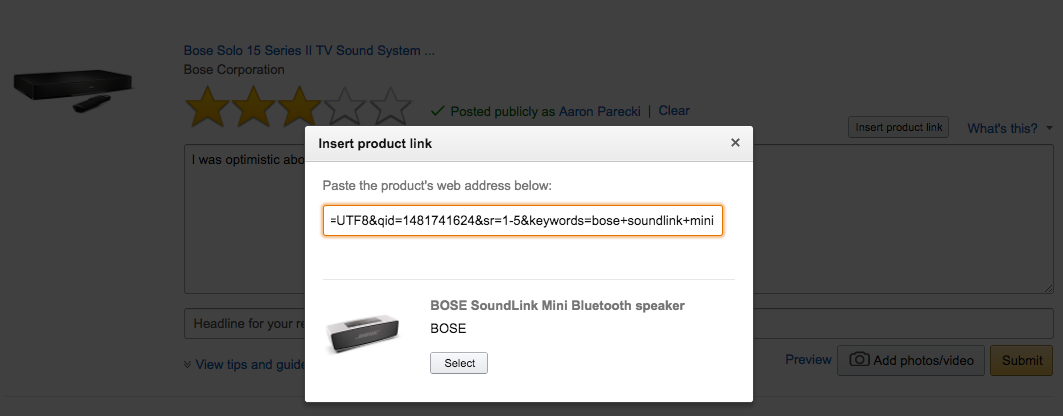Select the BOSE SoundLink Mini product
The width and height of the screenshot is (1063, 416).
pyautogui.click(x=459, y=363)
